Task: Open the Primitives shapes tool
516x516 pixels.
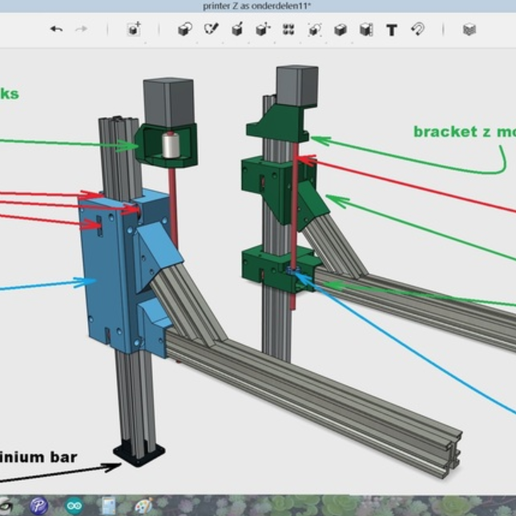Action: 185,29
